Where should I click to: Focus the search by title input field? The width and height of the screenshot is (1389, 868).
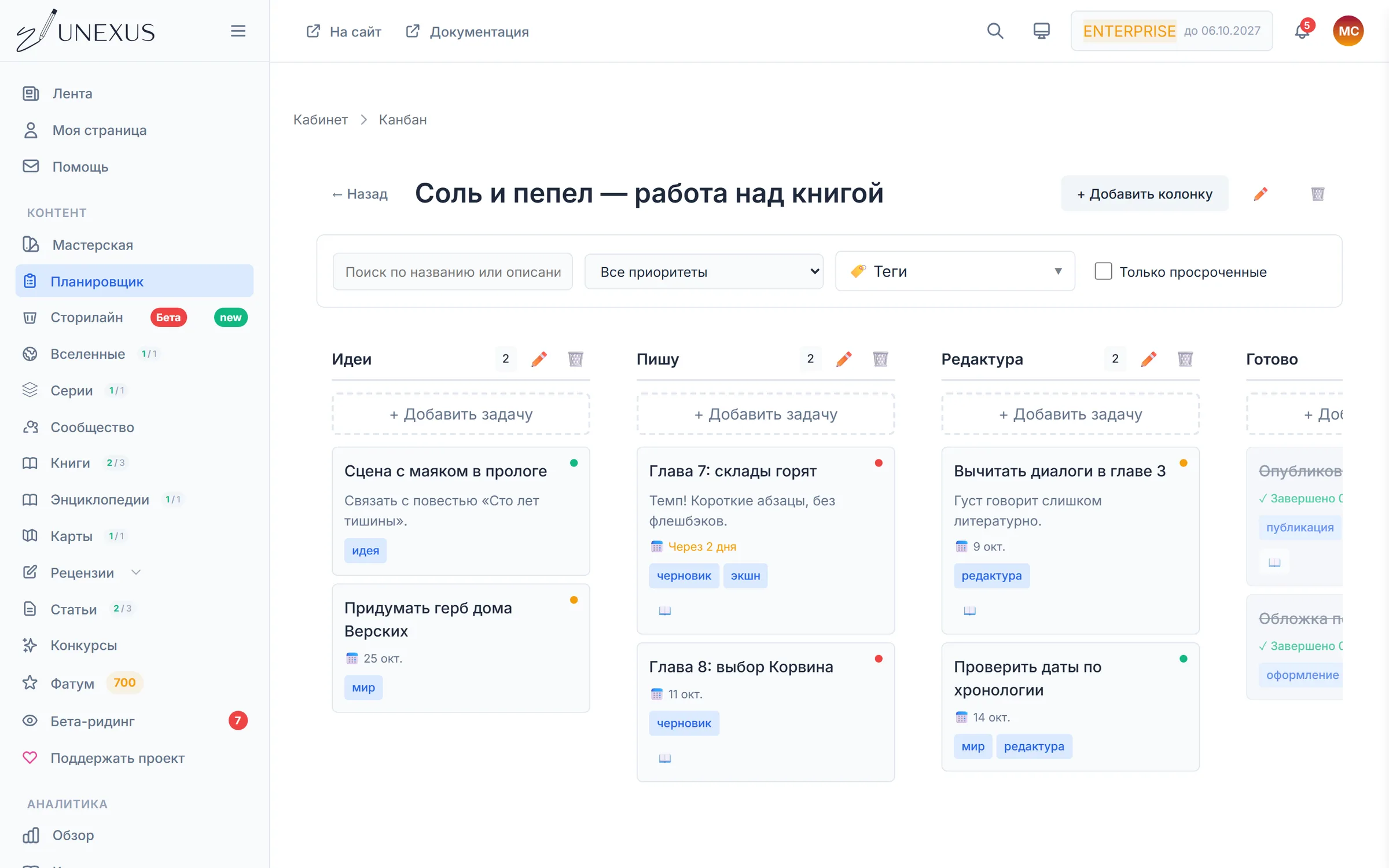[453, 271]
